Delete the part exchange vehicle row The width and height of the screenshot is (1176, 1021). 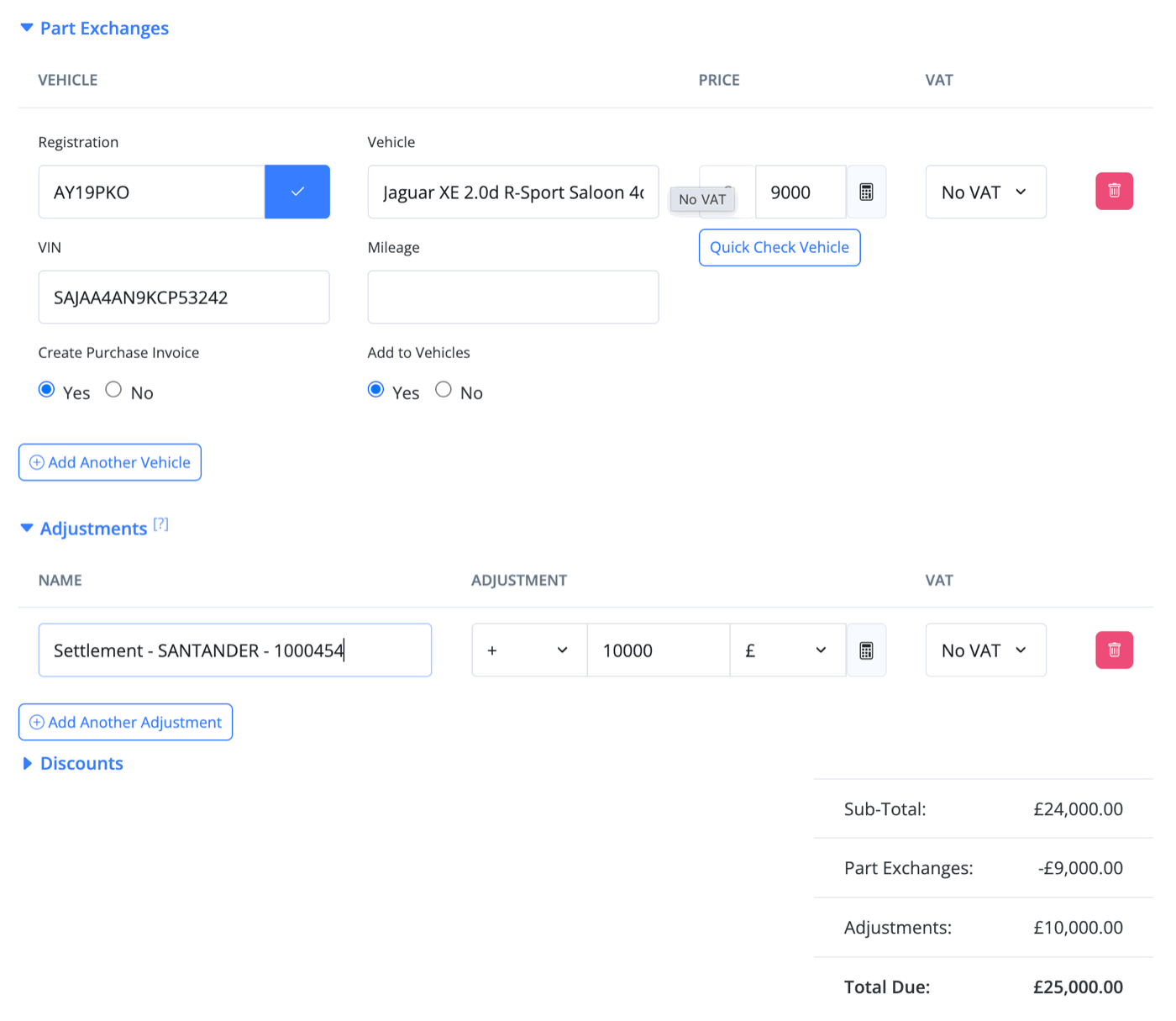pos(1114,192)
